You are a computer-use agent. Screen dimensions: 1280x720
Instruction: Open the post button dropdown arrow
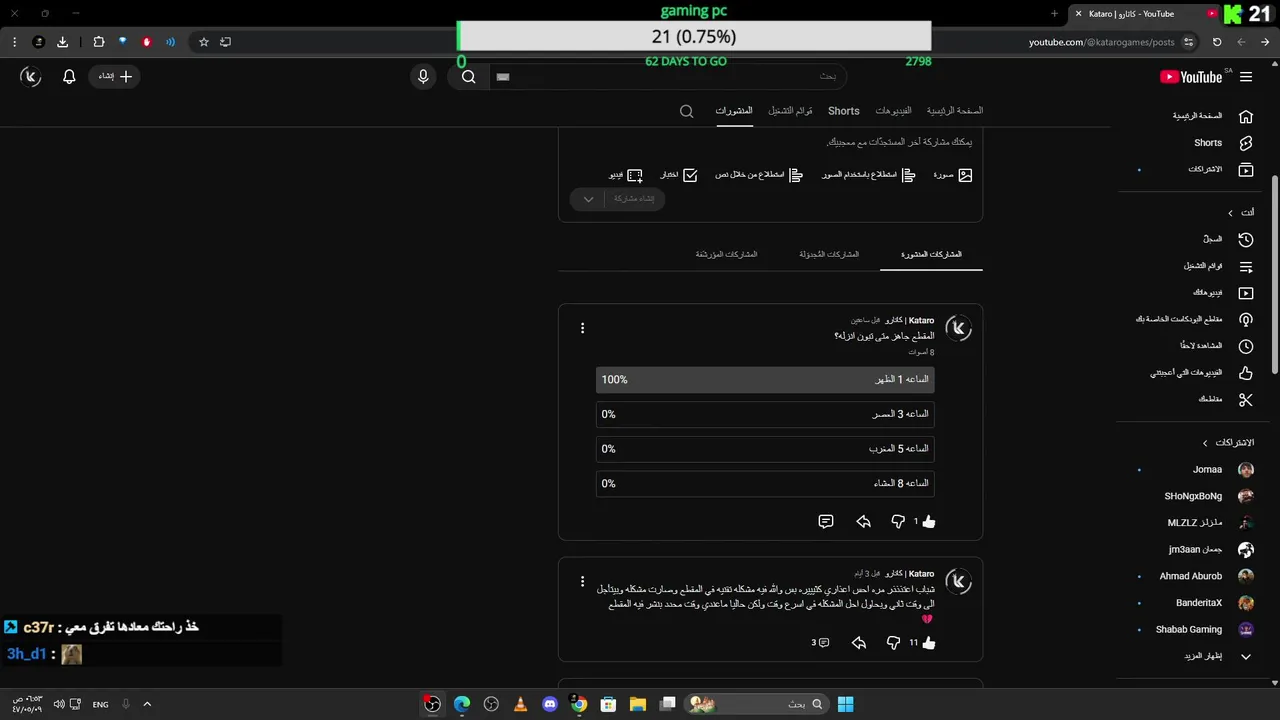click(x=588, y=199)
